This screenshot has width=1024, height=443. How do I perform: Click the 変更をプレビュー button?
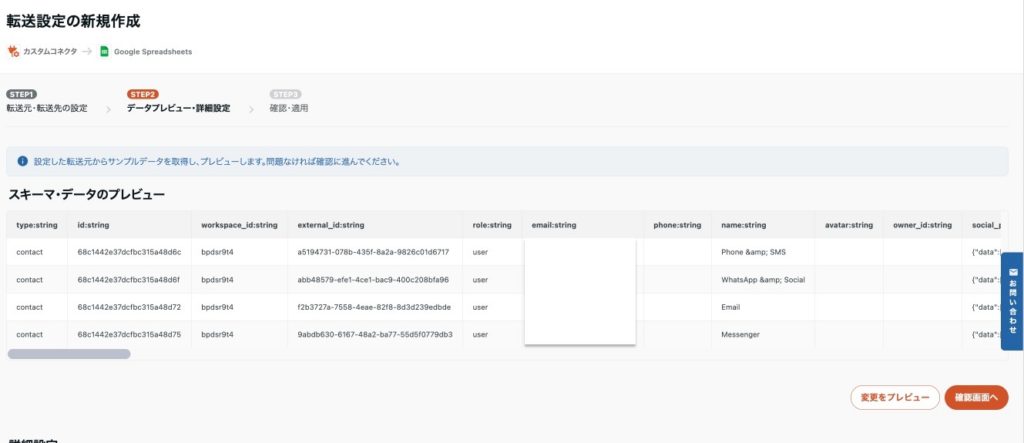click(x=894, y=398)
